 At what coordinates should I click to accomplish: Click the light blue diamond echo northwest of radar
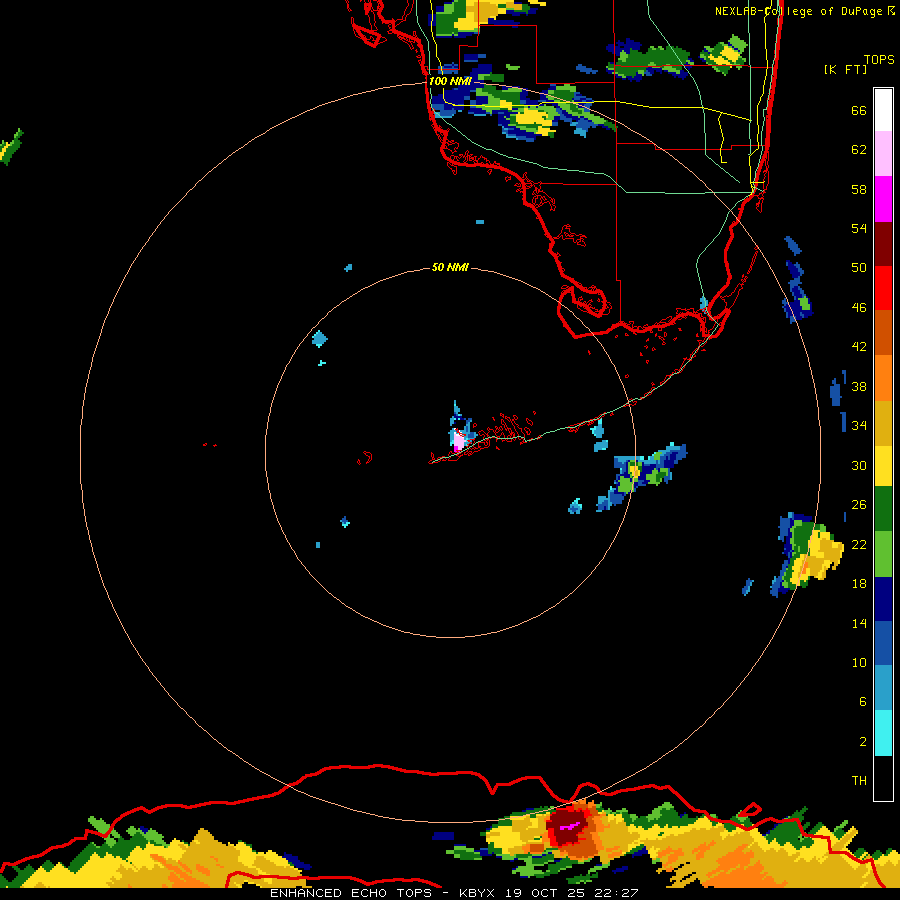point(320,339)
